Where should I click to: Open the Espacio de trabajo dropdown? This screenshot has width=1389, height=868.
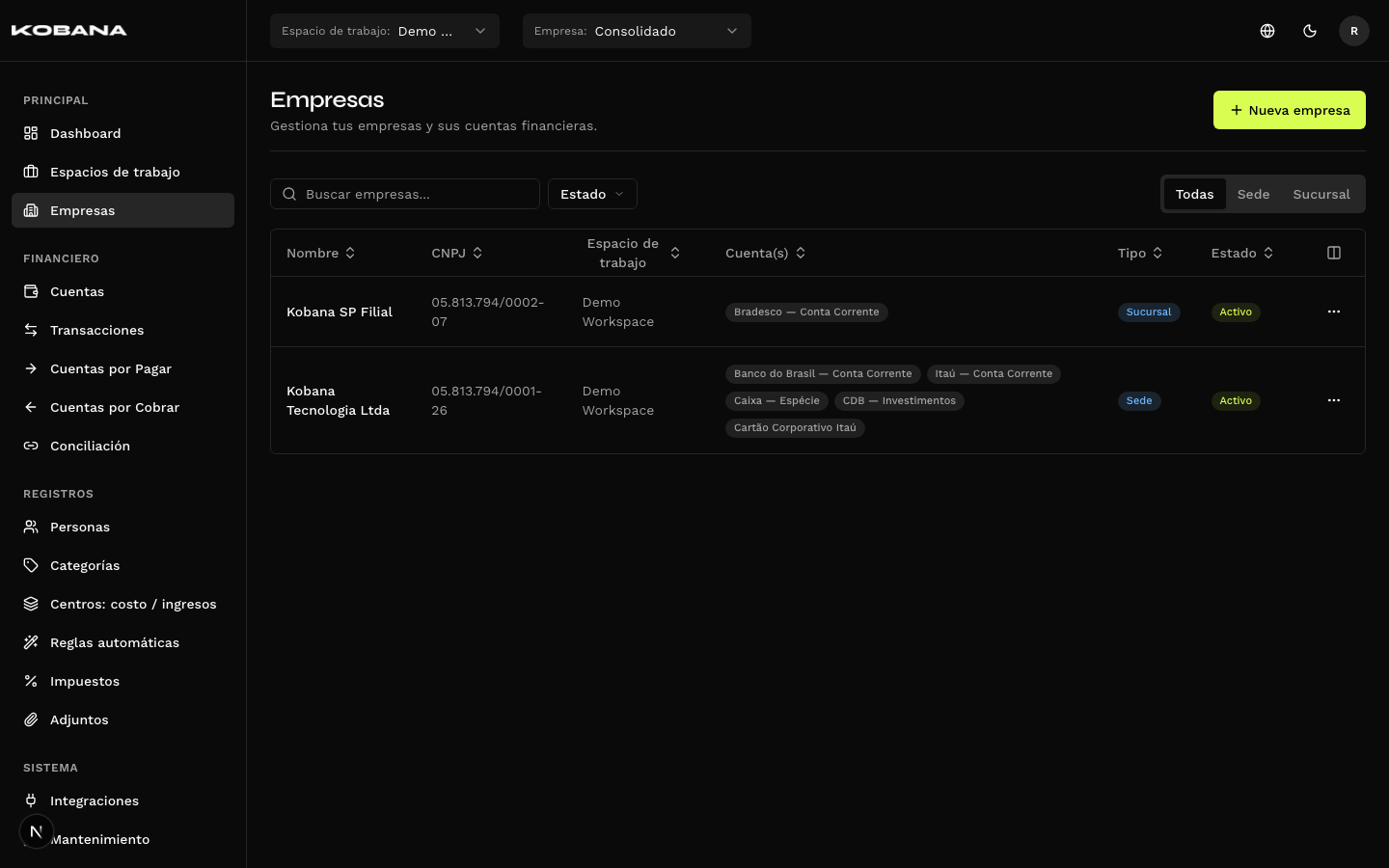(385, 31)
